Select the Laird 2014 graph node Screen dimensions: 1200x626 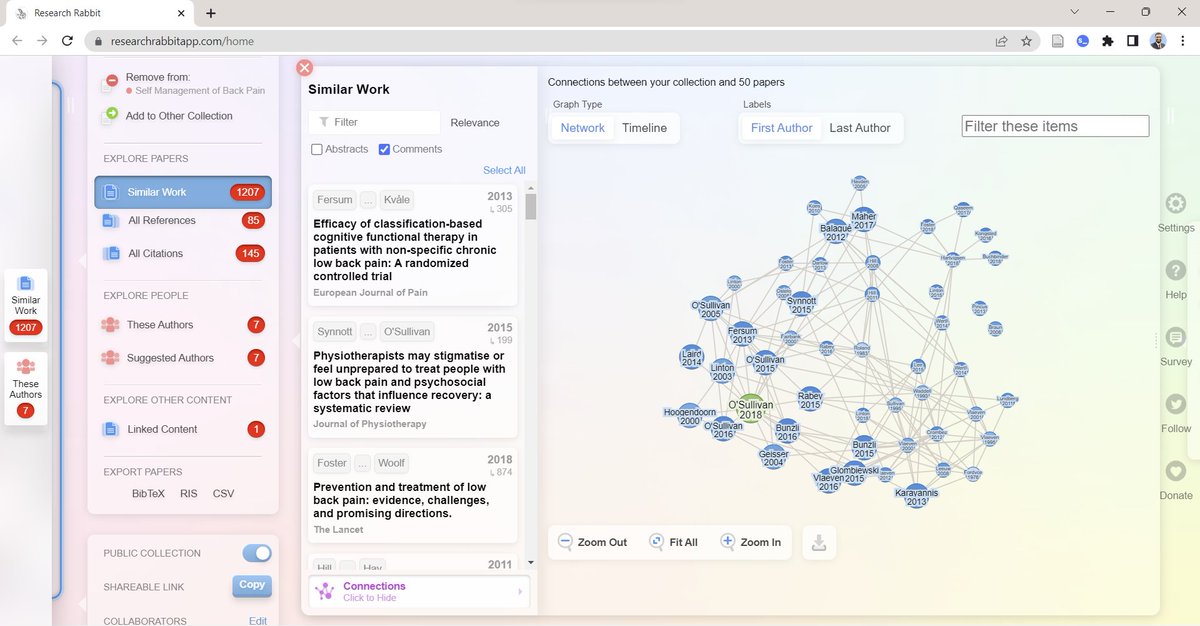click(x=691, y=357)
